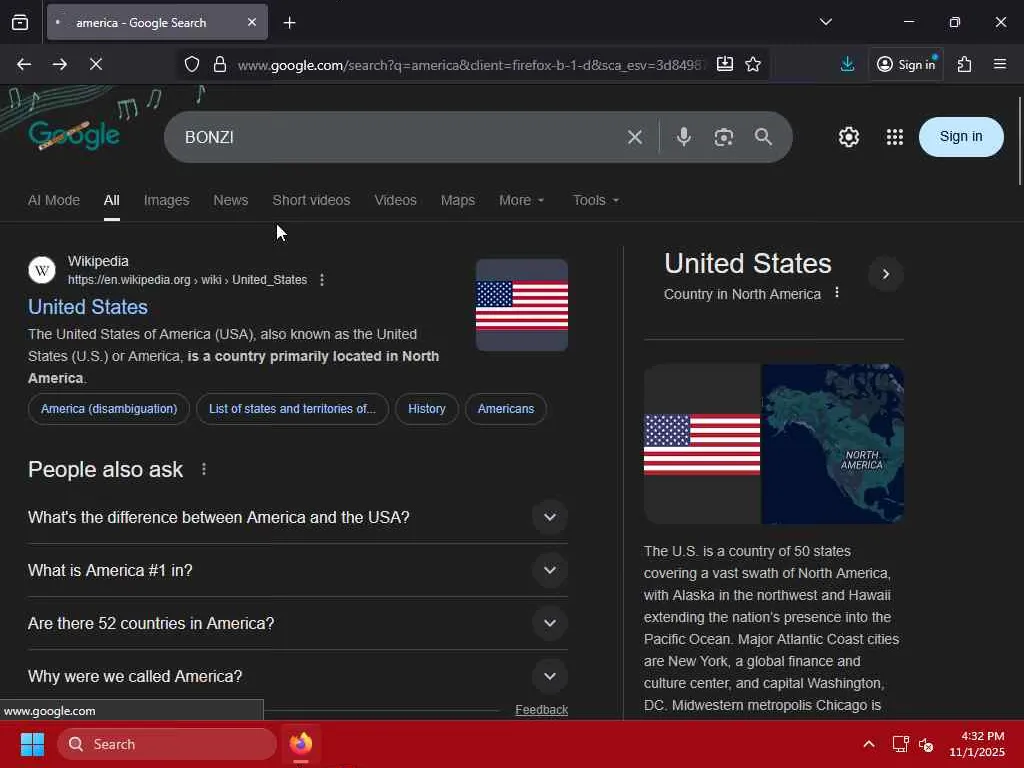
Task: Close the america - Google Search tab
Action: pyautogui.click(x=252, y=22)
